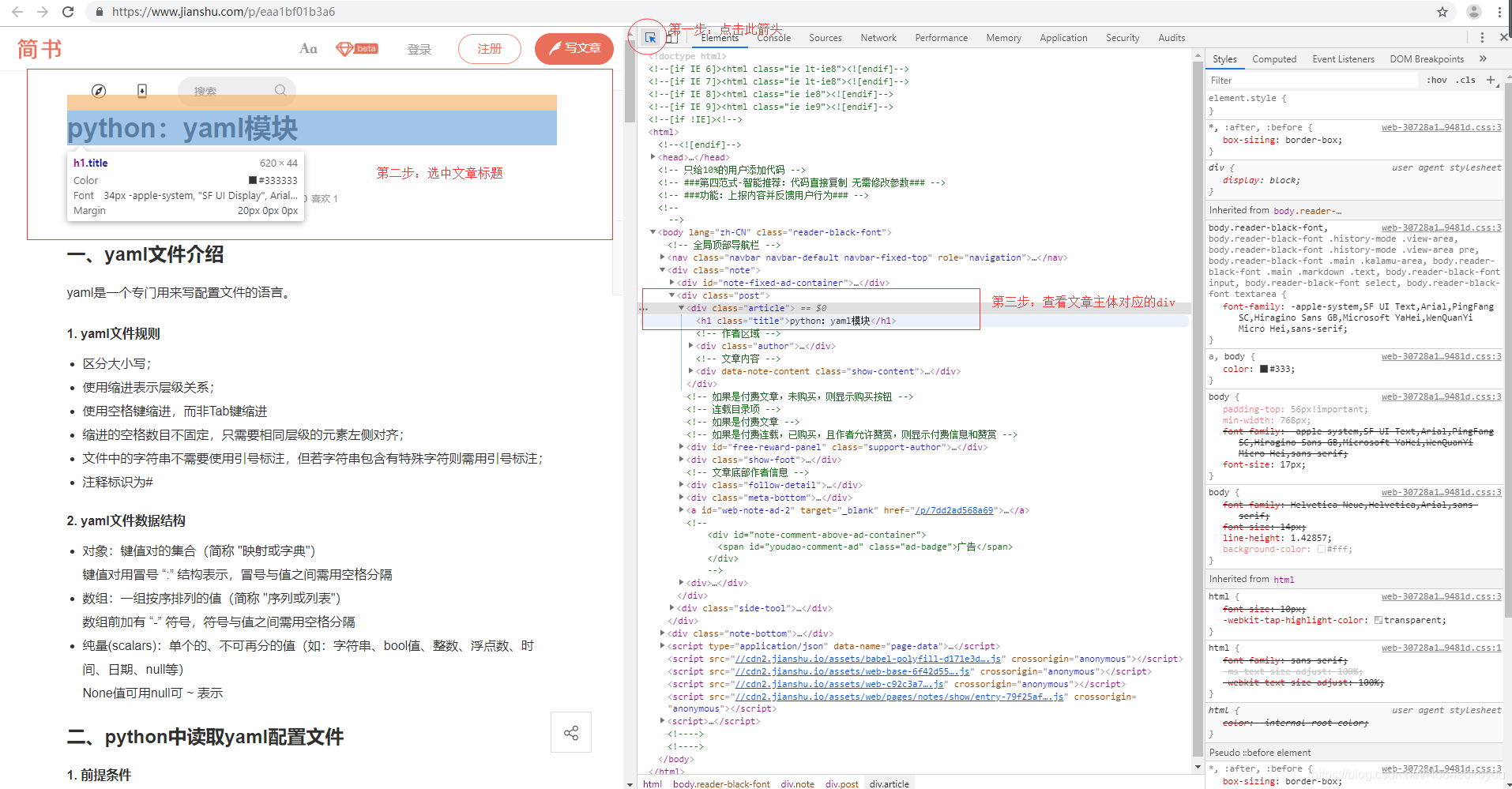Switch to the Sources tab
This screenshot has width=1512, height=789.
(x=825, y=38)
